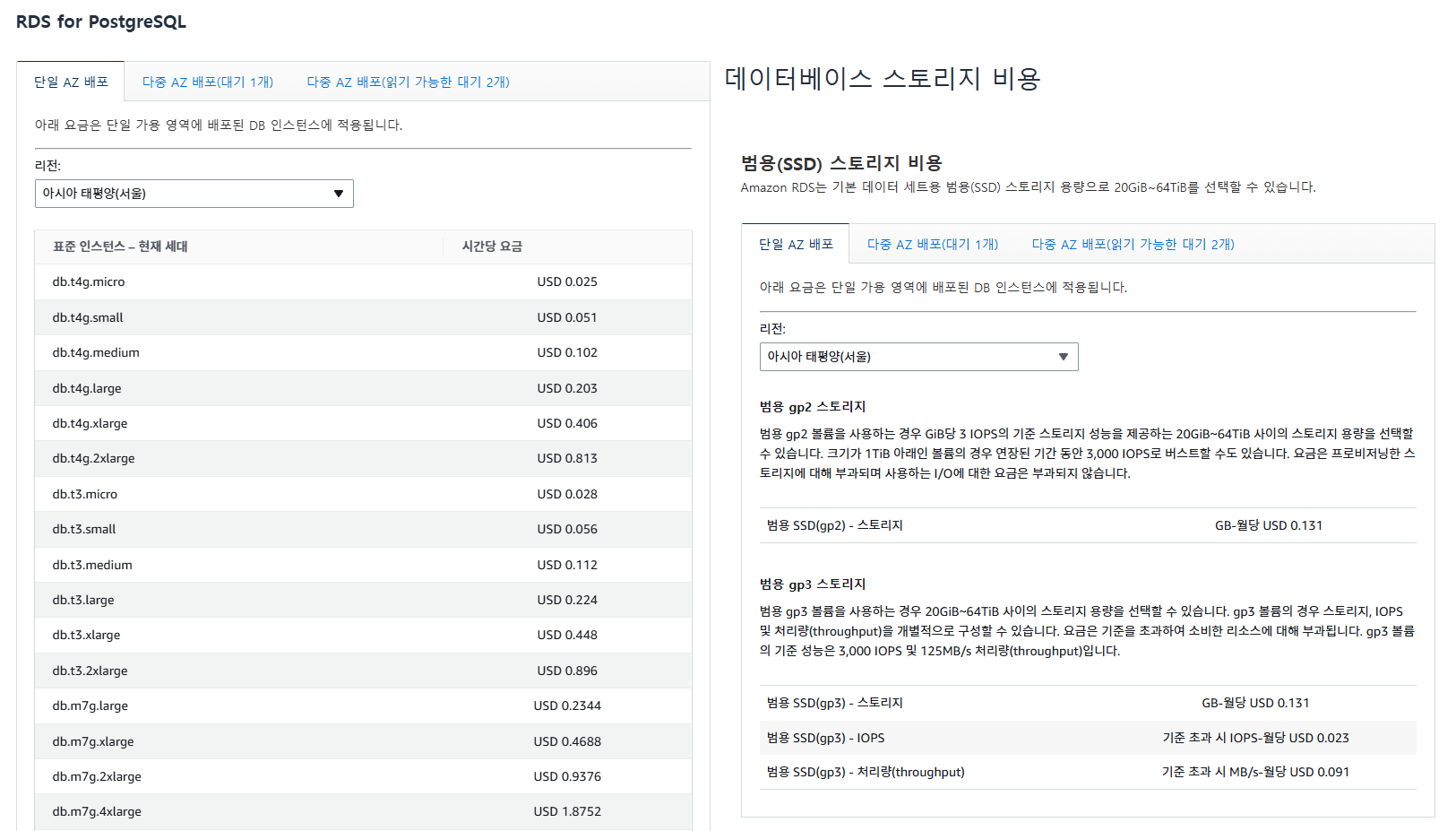Switch instance pricing to 다중 AZ 배포(읽기 가능한 대기 2개)
The image size is (1456, 831).
pyautogui.click(x=408, y=82)
